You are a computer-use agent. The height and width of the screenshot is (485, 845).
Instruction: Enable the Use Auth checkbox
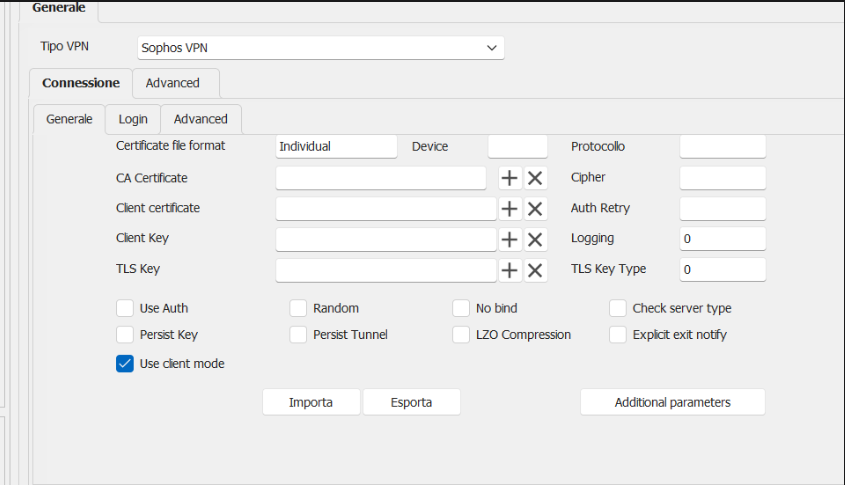coord(125,308)
